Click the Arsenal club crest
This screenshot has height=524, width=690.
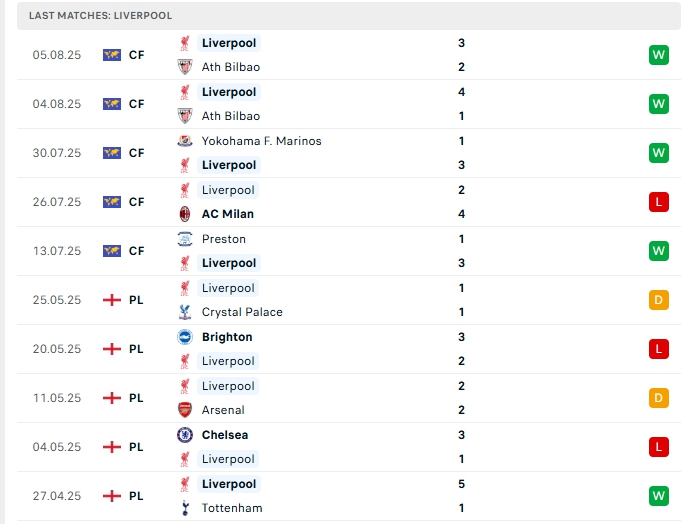(185, 410)
